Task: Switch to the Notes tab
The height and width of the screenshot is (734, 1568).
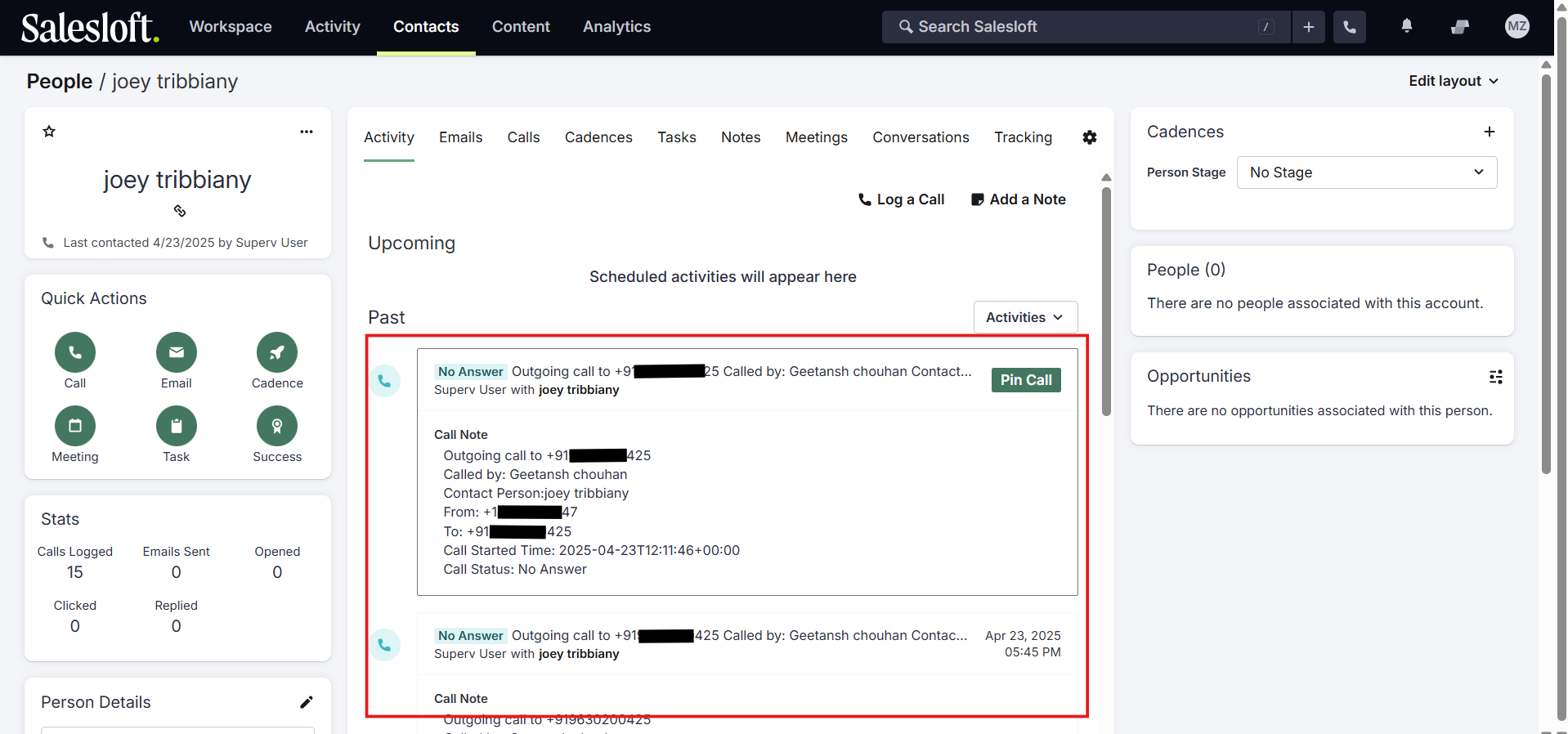Action: click(741, 137)
